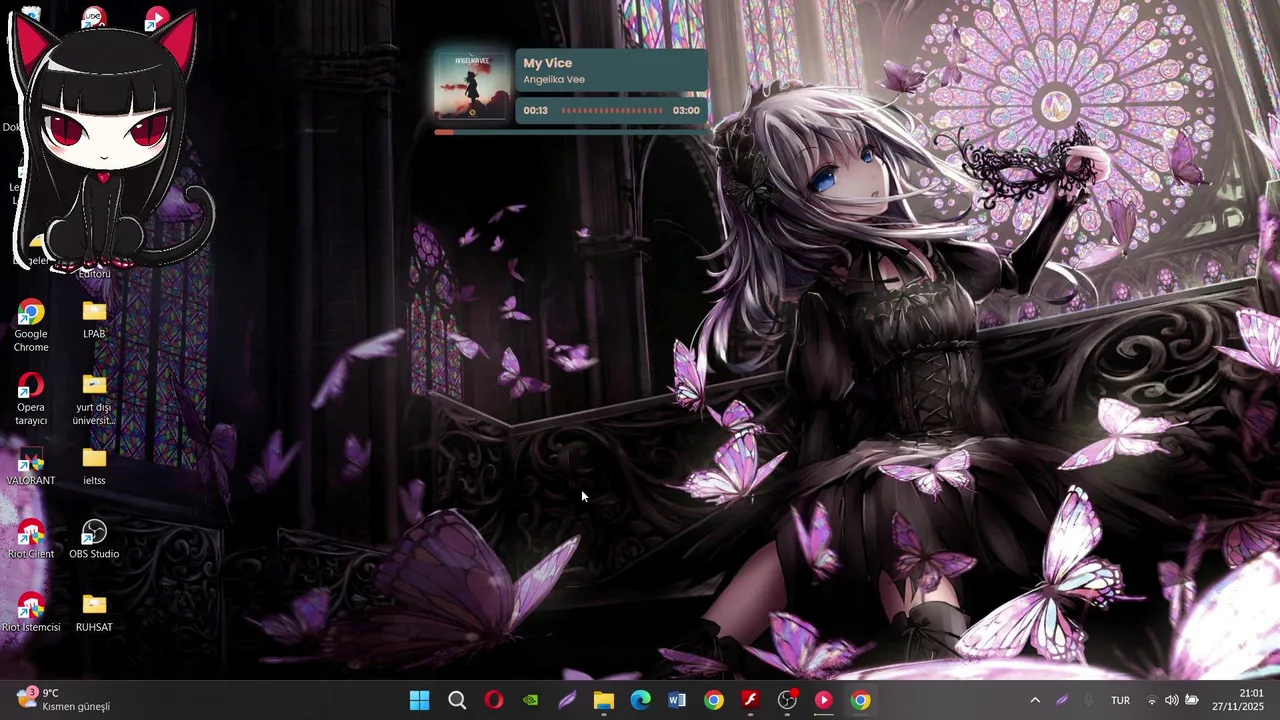Open the volume control in tray
The width and height of the screenshot is (1280, 720).
[1172, 700]
